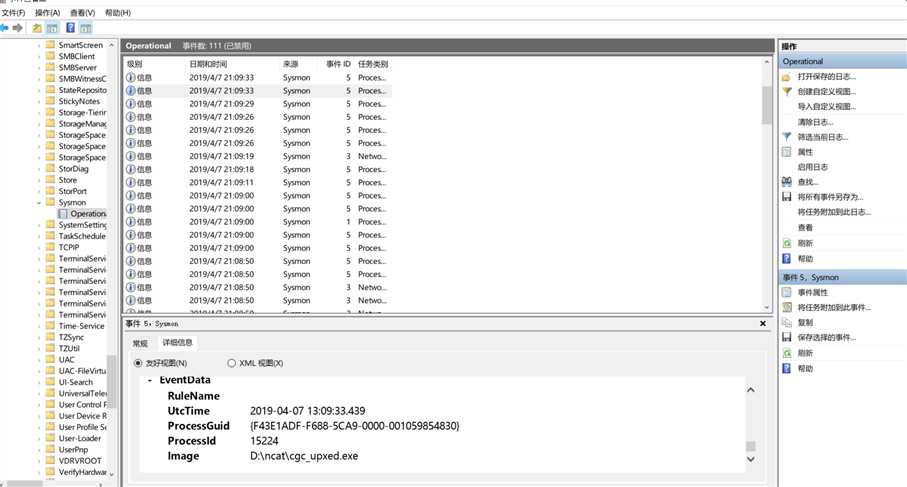Close the Event 5 Sysmon preview pane
The height and width of the screenshot is (487, 907).
[762, 323]
